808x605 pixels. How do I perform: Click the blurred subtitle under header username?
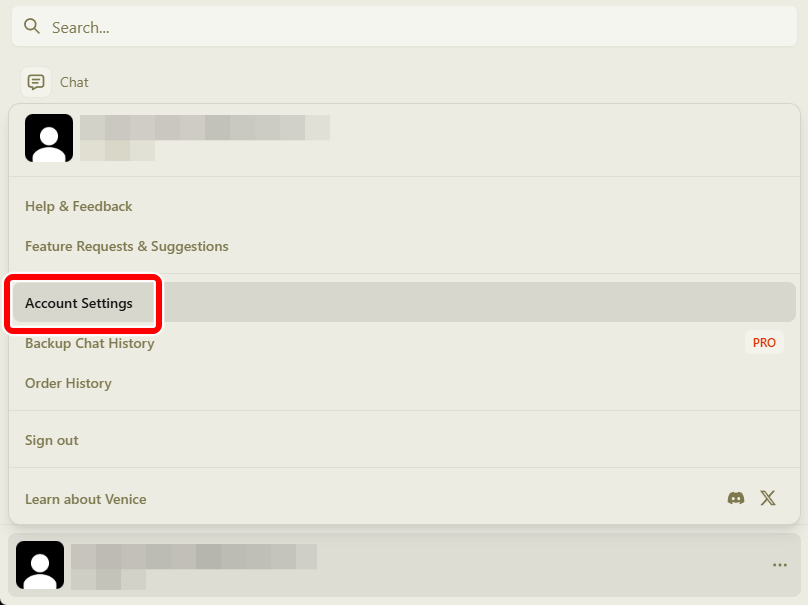pyautogui.click(x=118, y=151)
